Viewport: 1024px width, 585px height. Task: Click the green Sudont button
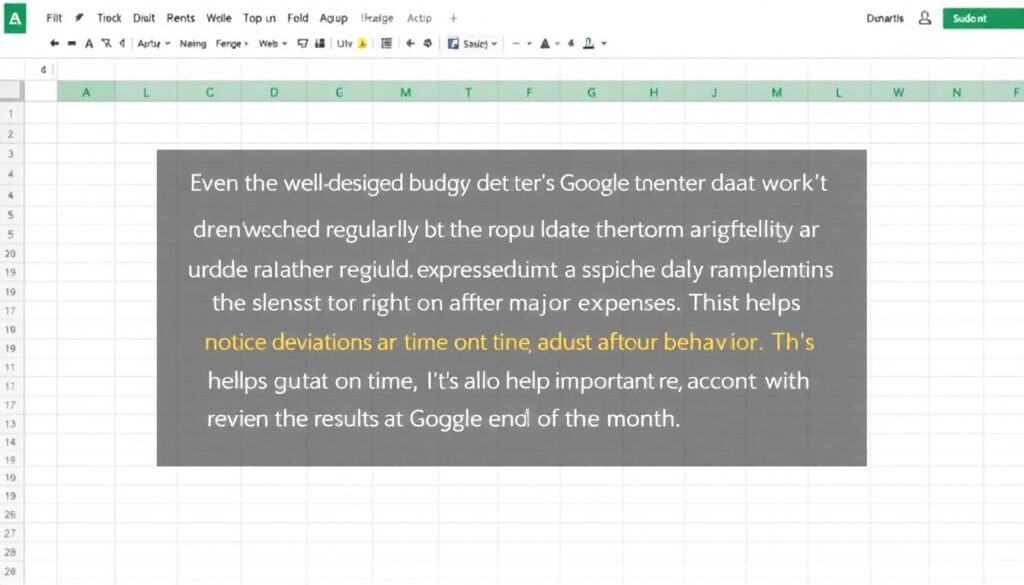pos(983,18)
